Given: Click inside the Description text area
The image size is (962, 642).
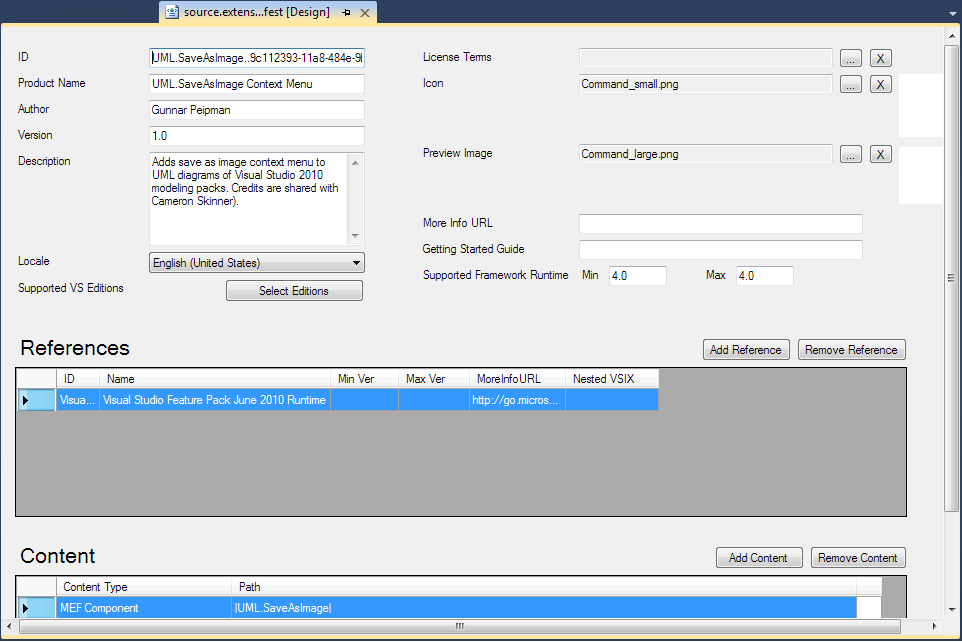Looking at the screenshot, I should tap(248, 199).
